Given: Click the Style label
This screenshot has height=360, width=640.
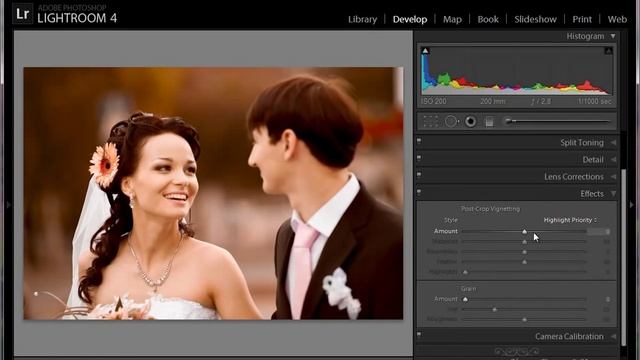Looking at the screenshot, I should (451, 220).
